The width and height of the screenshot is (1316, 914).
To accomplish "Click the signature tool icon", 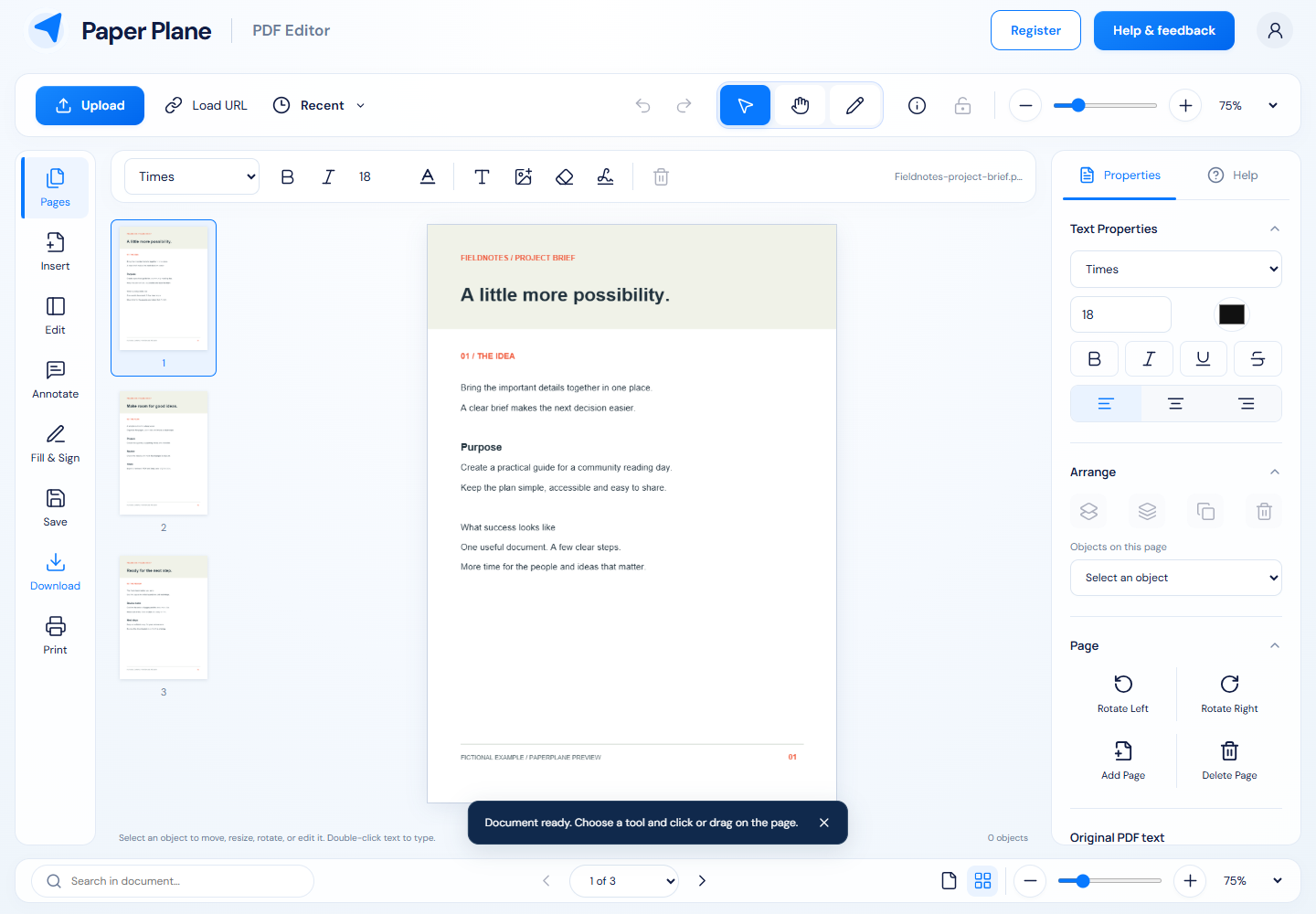I will pyautogui.click(x=605, y=176).
